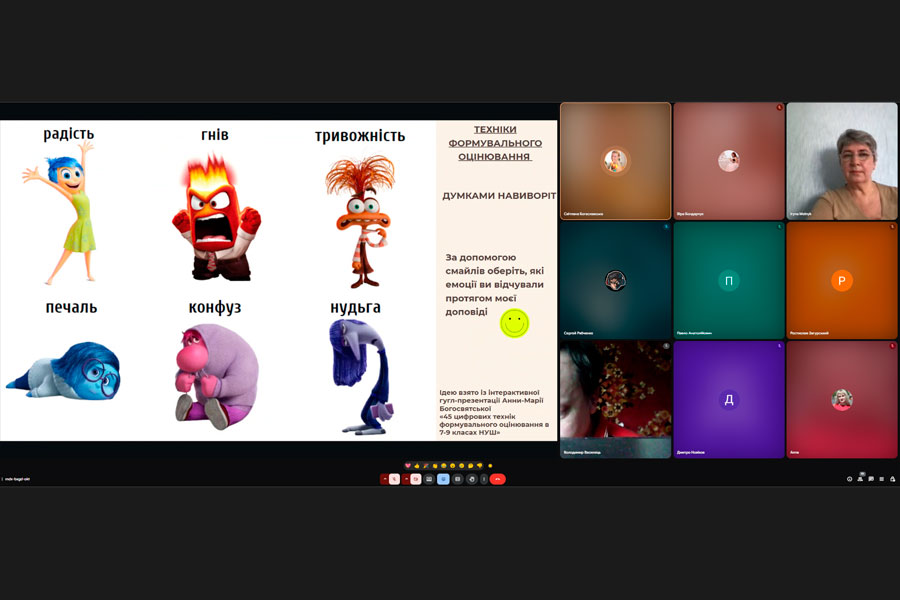
Task: Click the yellow smiley on the slide
Action: click(514, 323)
